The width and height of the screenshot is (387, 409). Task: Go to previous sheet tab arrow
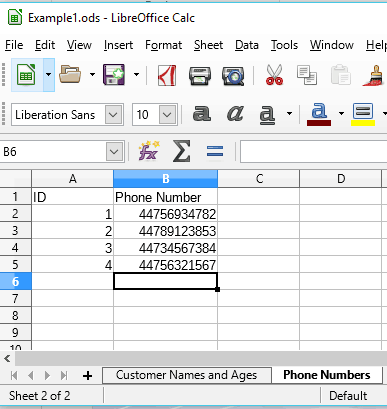tap(31, 376)
